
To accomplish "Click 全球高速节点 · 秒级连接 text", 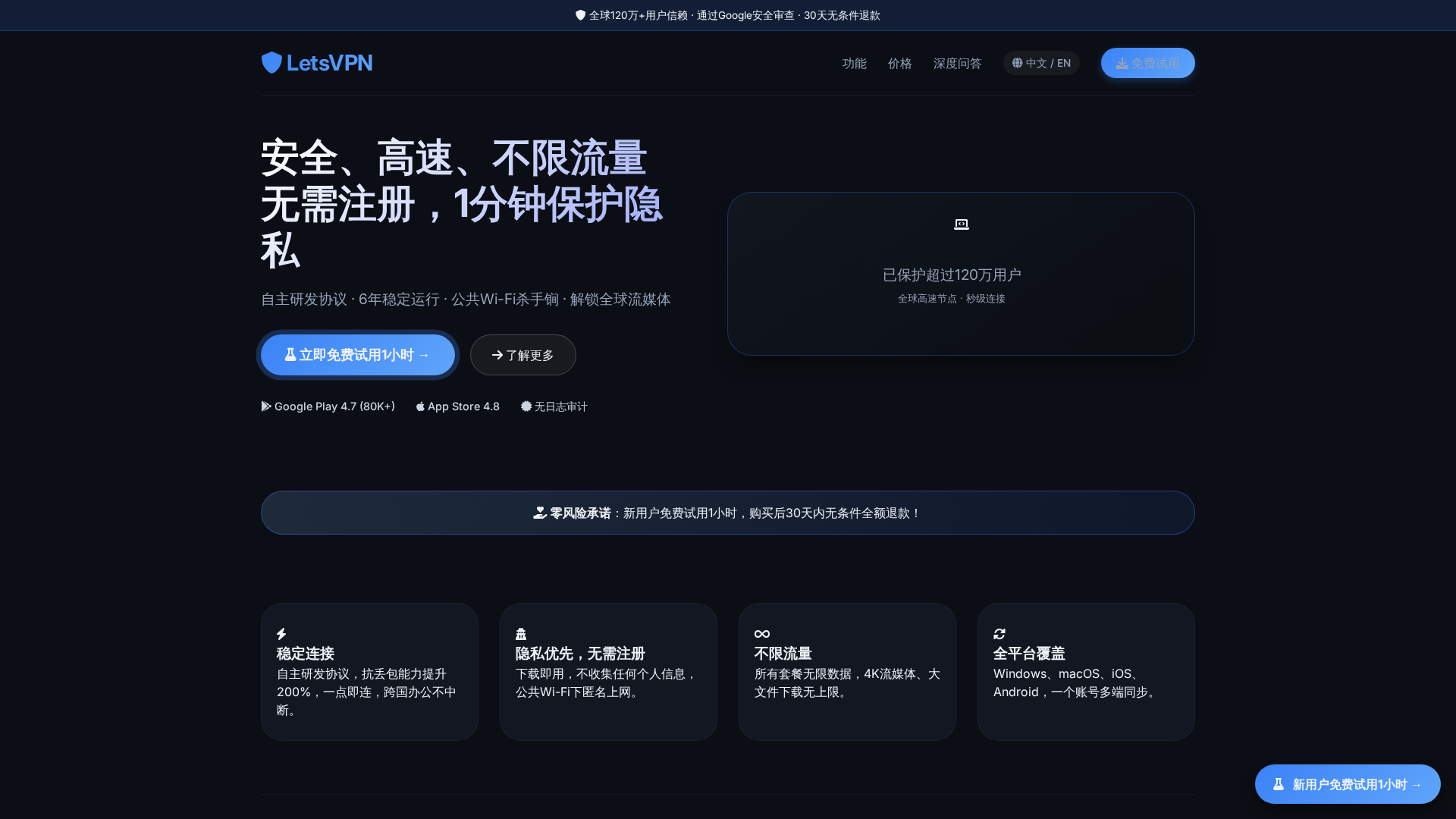I will click(x=951, y=299).
